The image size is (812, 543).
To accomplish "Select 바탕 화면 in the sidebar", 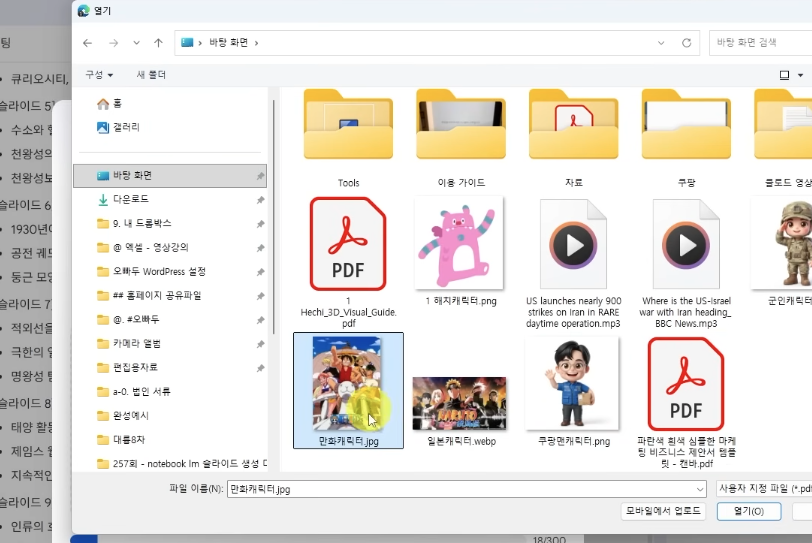I will 170,175.
